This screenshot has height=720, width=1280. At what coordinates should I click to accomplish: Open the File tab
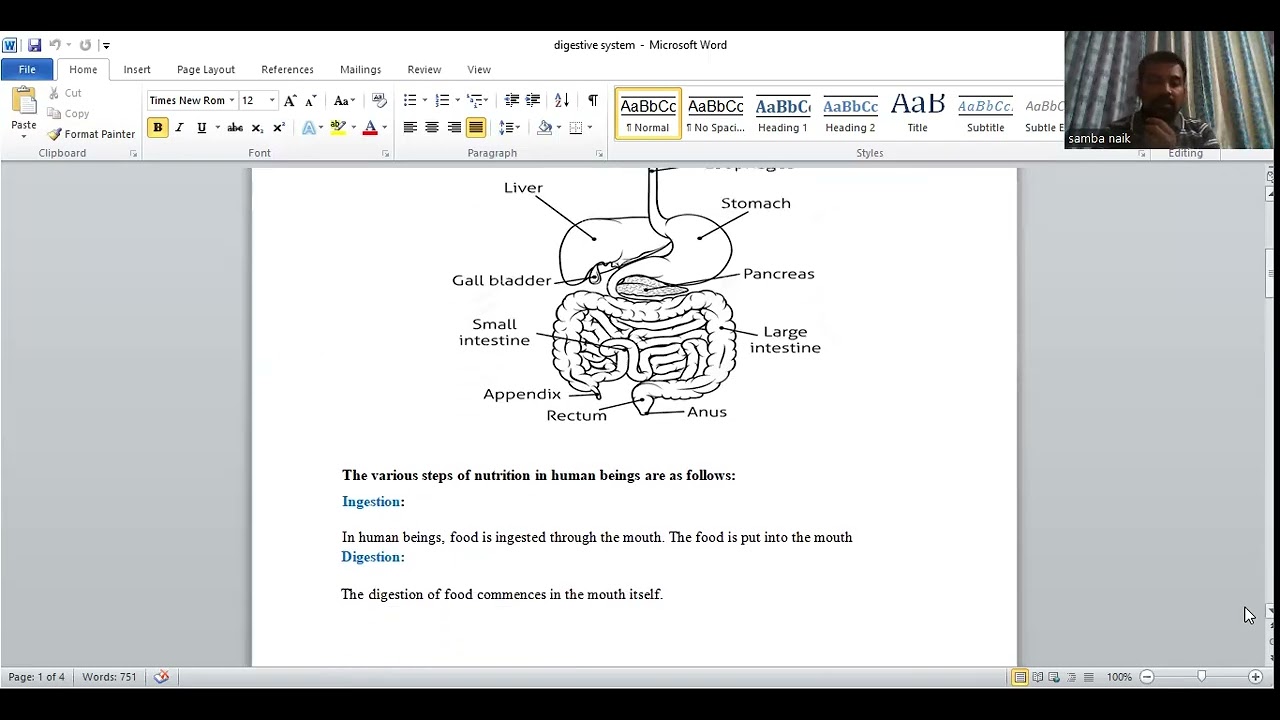click(27, 69)
